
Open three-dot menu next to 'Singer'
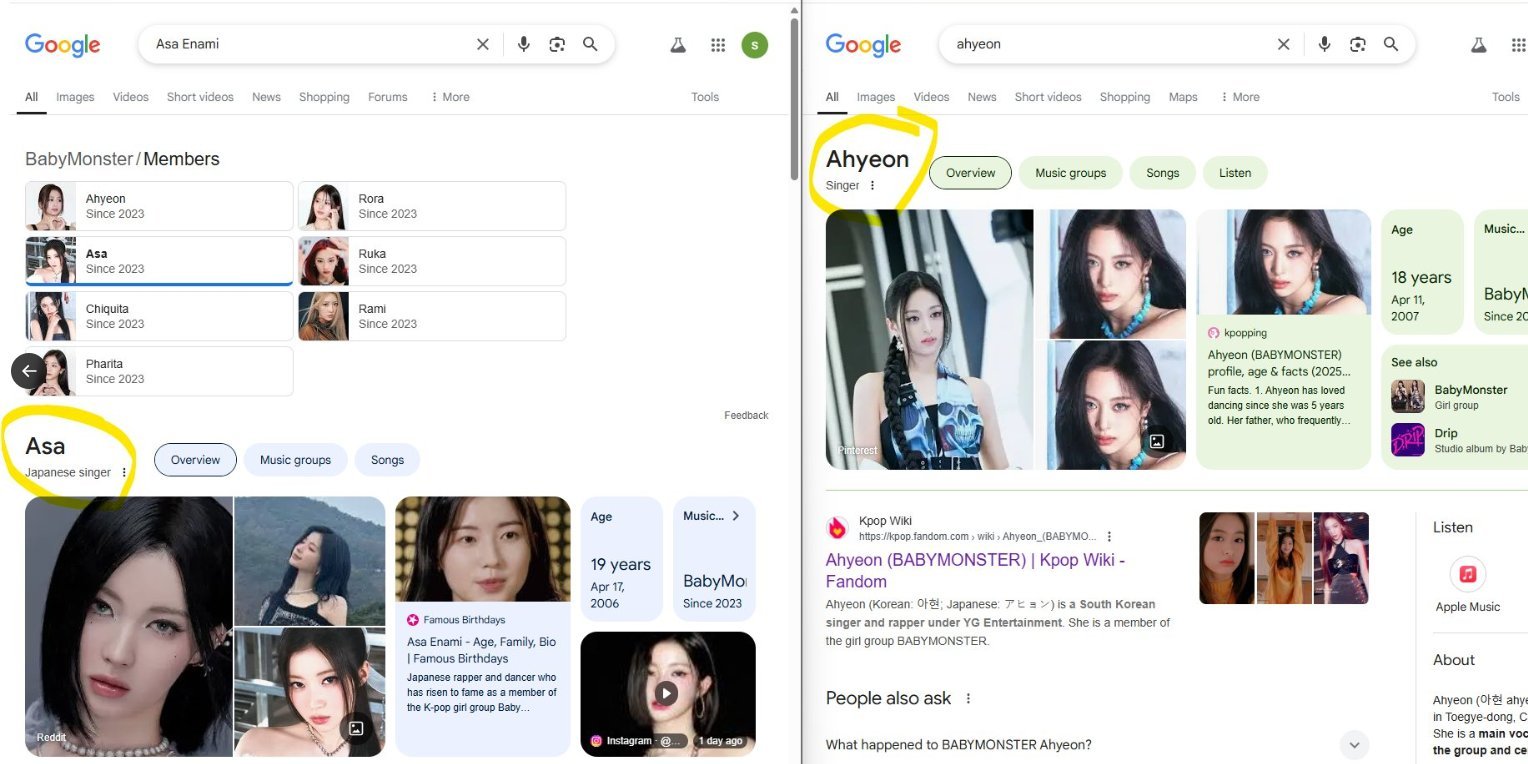(x=872, y=185)
